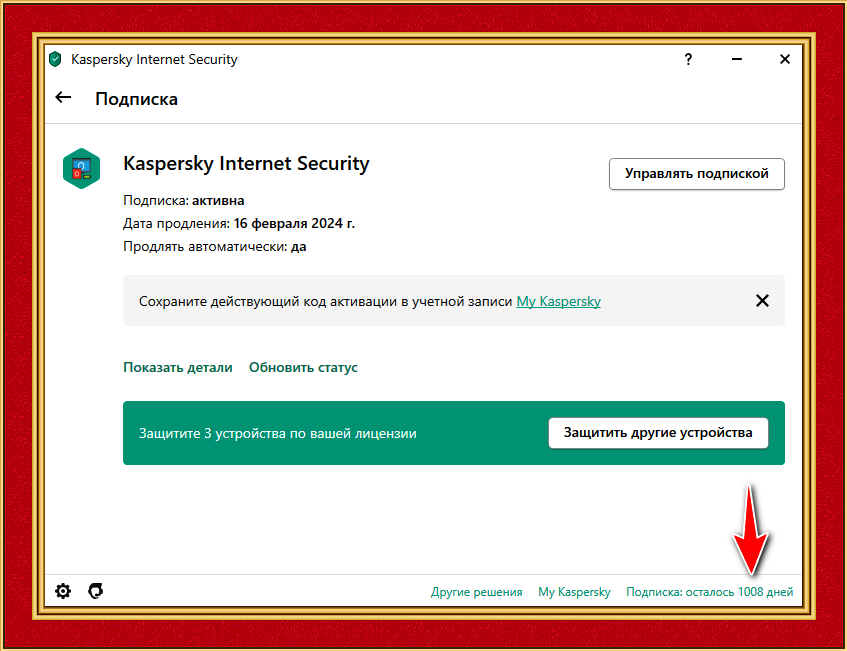Screen dimensions: 847x651
Task: Click the green hexagon product icon
Action: [x=82, y=169]
